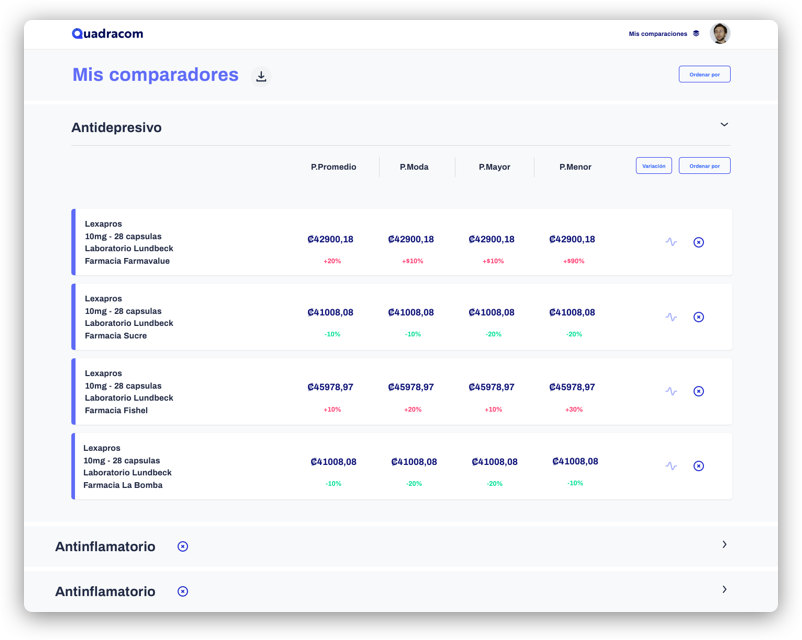This screenshot has width=802, height=640.
Task: Expand the first Antinflamatorio section
Action: point(724,545)
